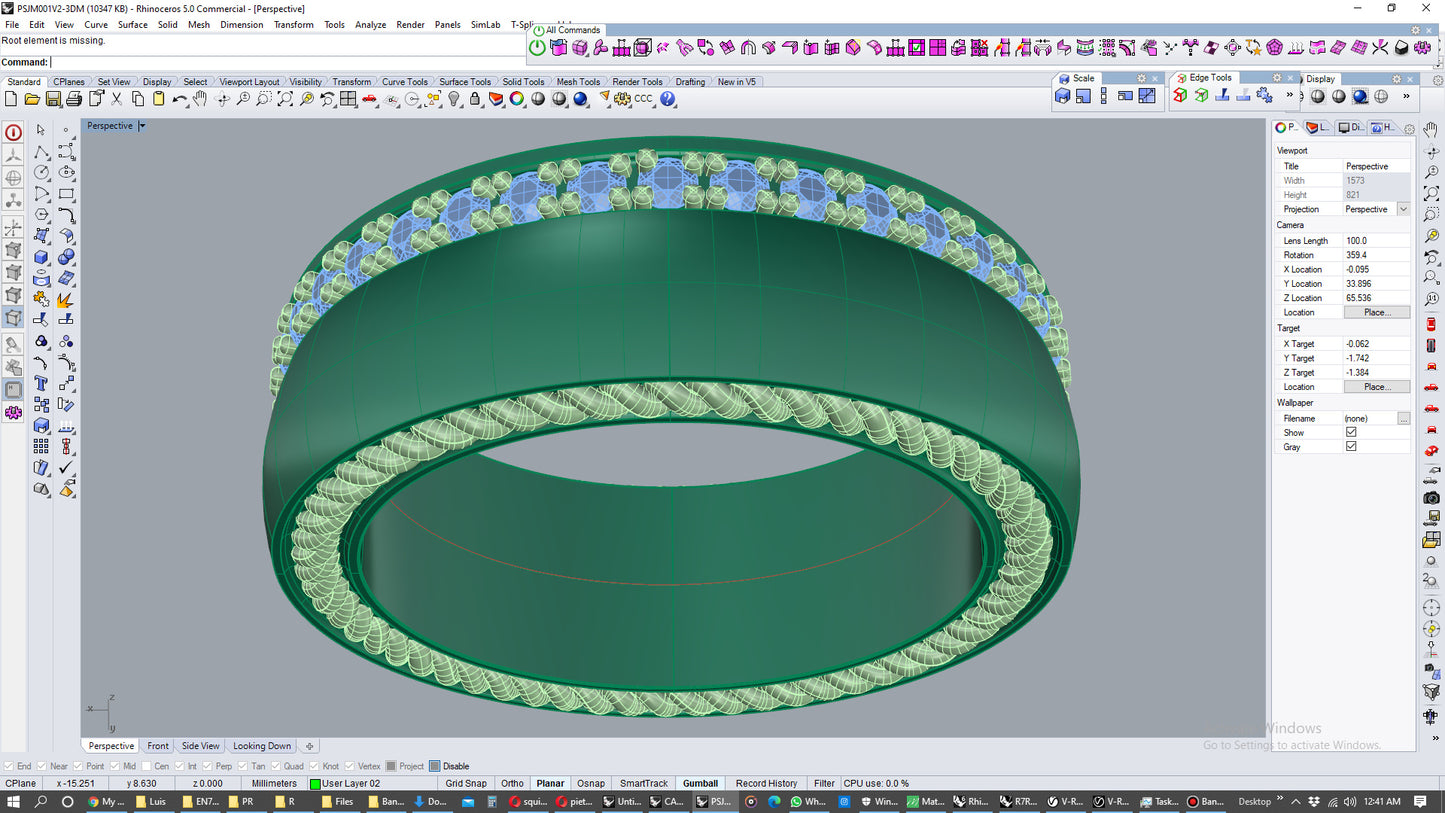The height and width of the screenshot is (813, 1445).
Task: Toggle Gumball in the status bar
Action: [x=700, y=784]
